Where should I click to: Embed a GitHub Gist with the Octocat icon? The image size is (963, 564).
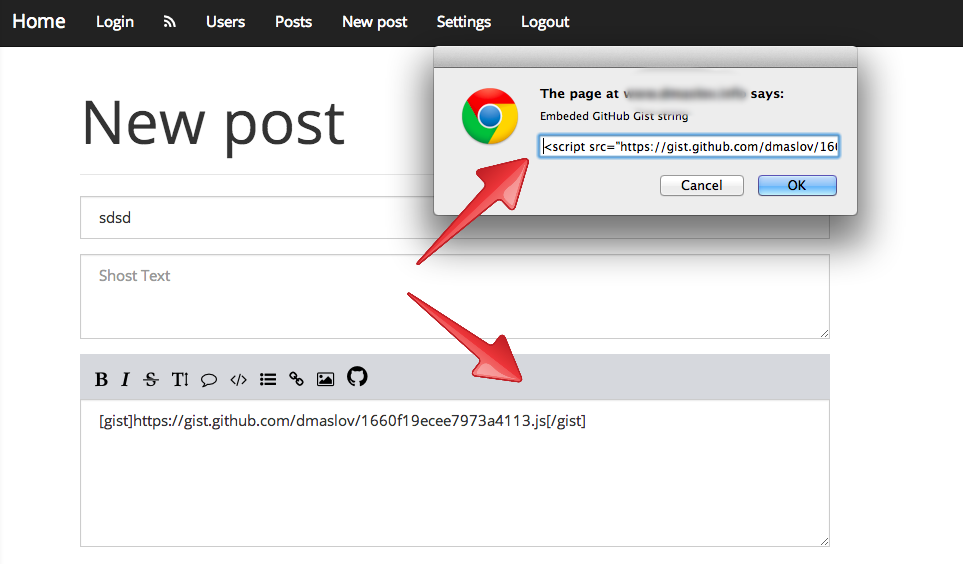pyautogui.click(x=357, y=376)
